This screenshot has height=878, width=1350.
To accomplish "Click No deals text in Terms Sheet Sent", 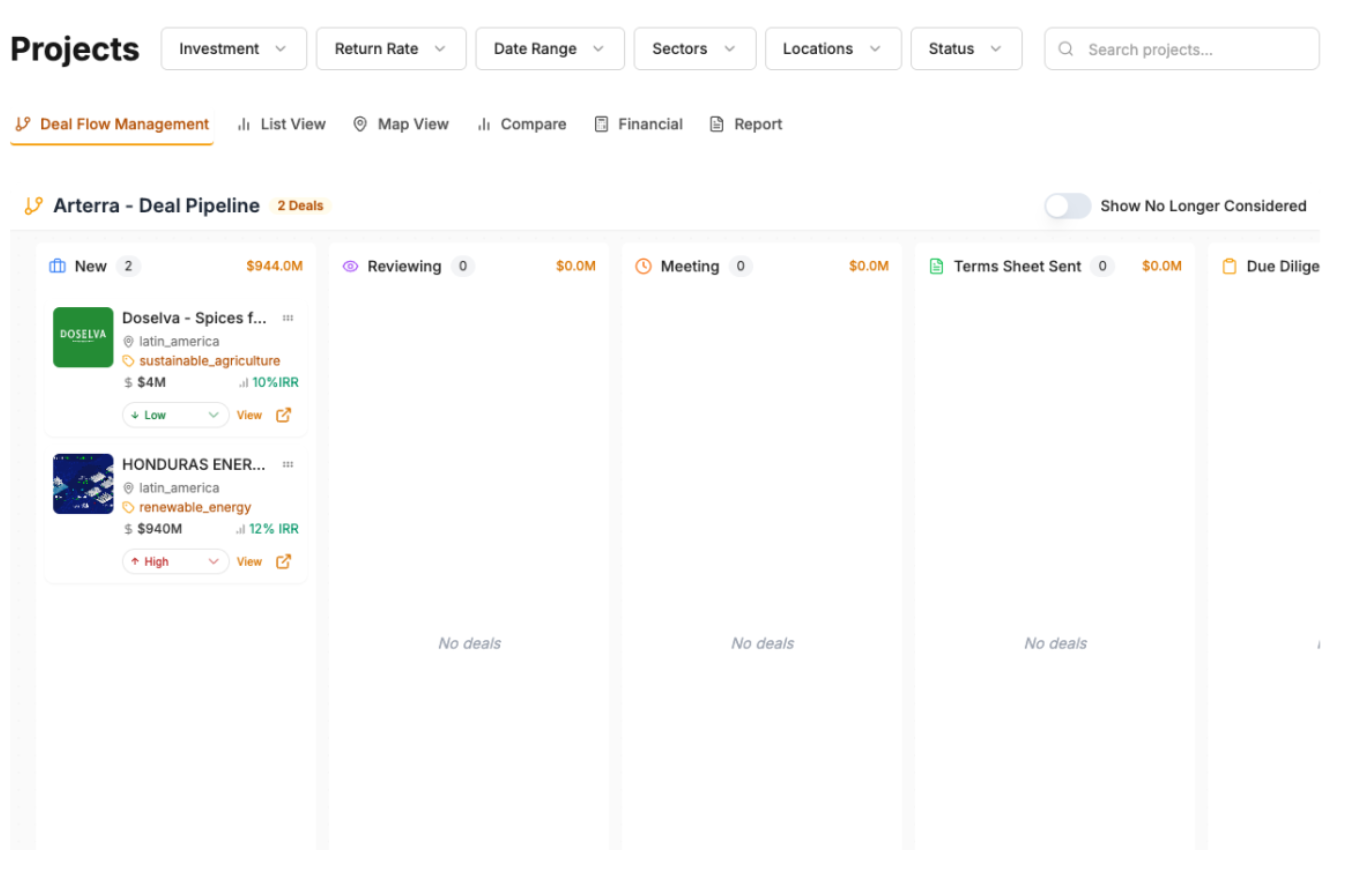I will [1055, 643].
